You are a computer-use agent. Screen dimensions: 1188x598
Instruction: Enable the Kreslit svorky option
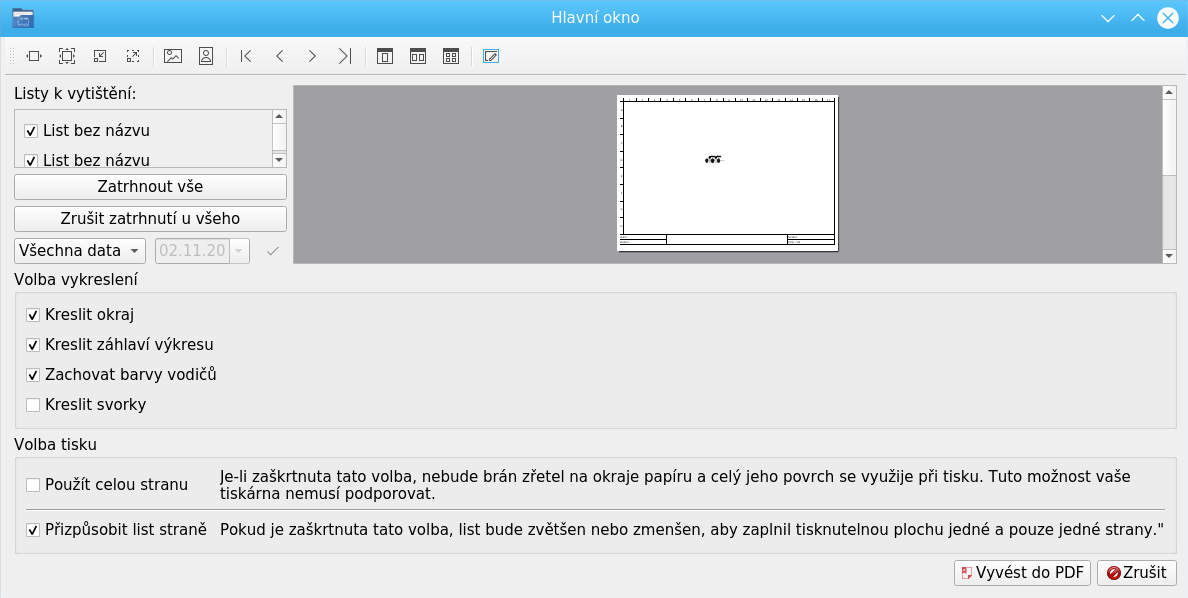(x=33, y=405)
